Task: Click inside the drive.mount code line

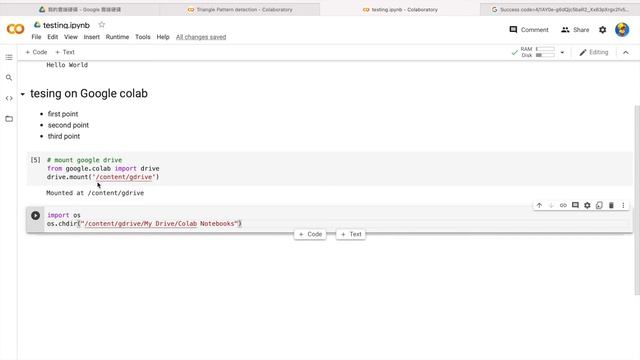Action: pyautogui.click(x=103, y=177)
